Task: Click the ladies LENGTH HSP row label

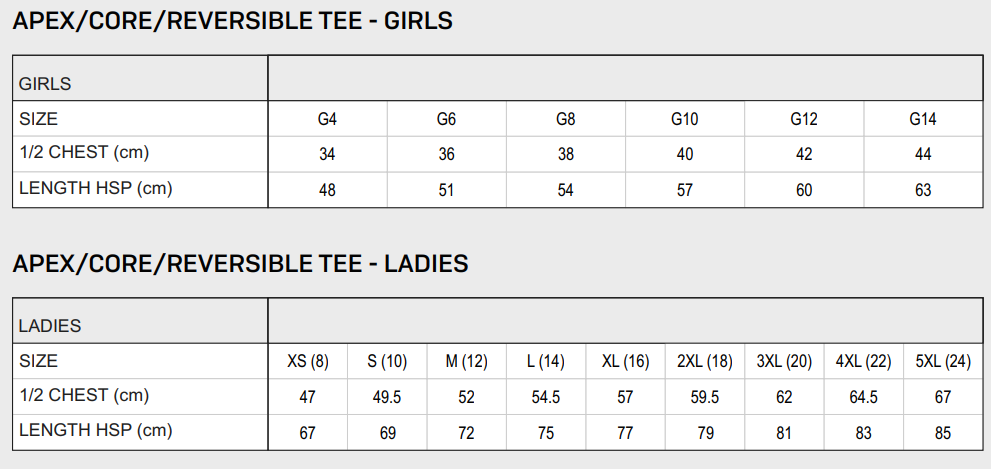Action: click(96, 431)
